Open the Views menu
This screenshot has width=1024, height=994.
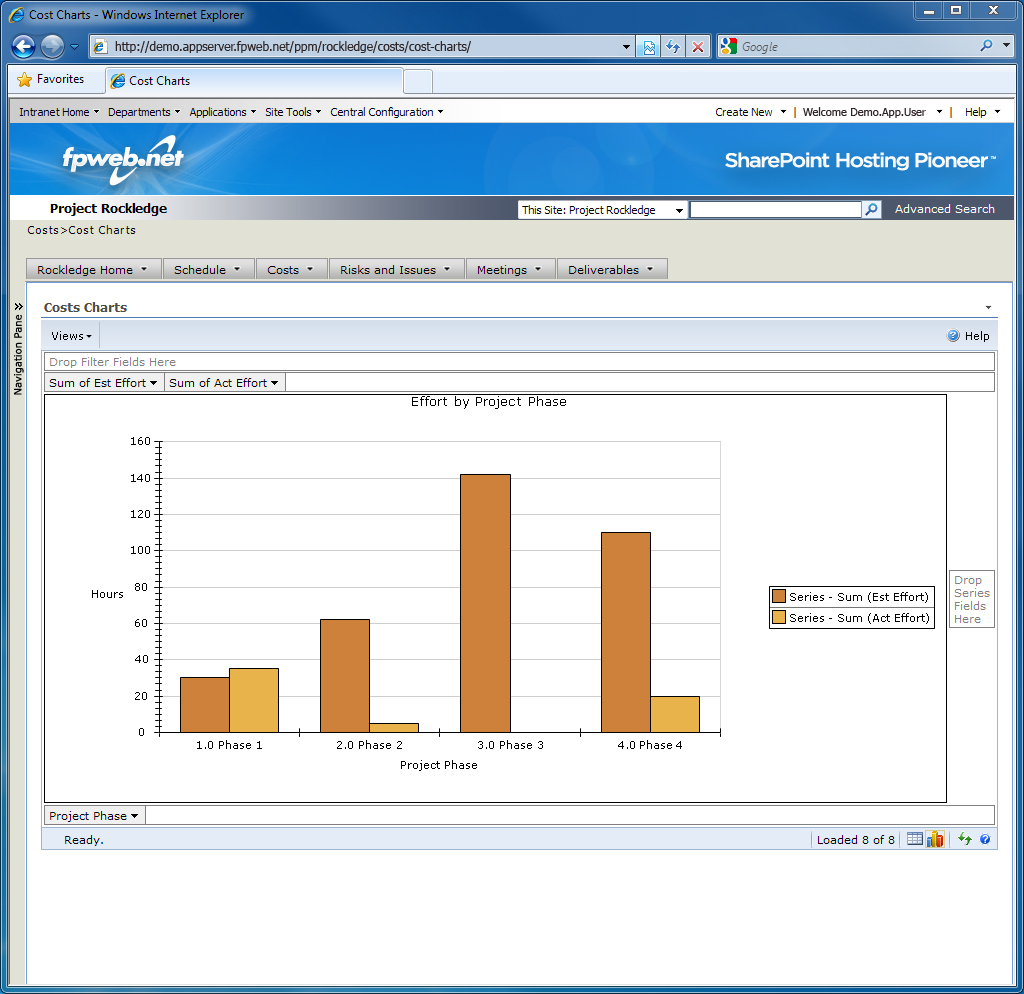(x=71, y=336)
